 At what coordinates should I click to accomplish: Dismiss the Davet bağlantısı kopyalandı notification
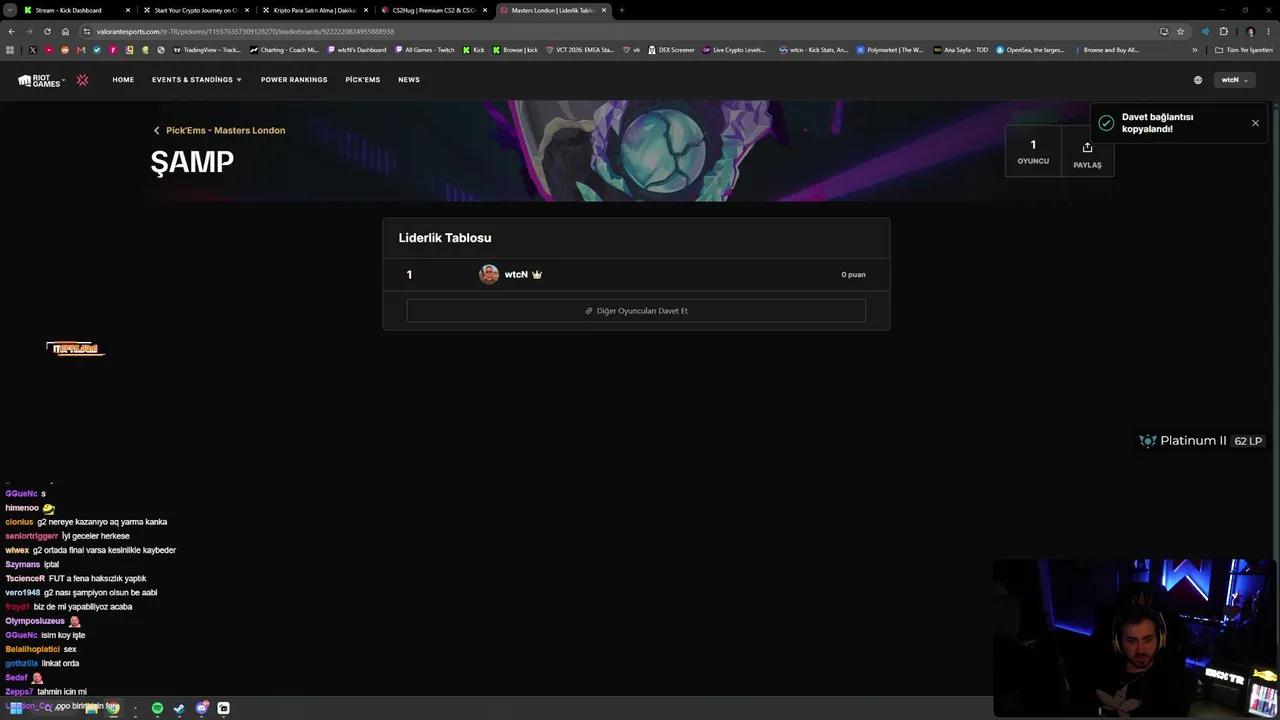coord(1255,123)
